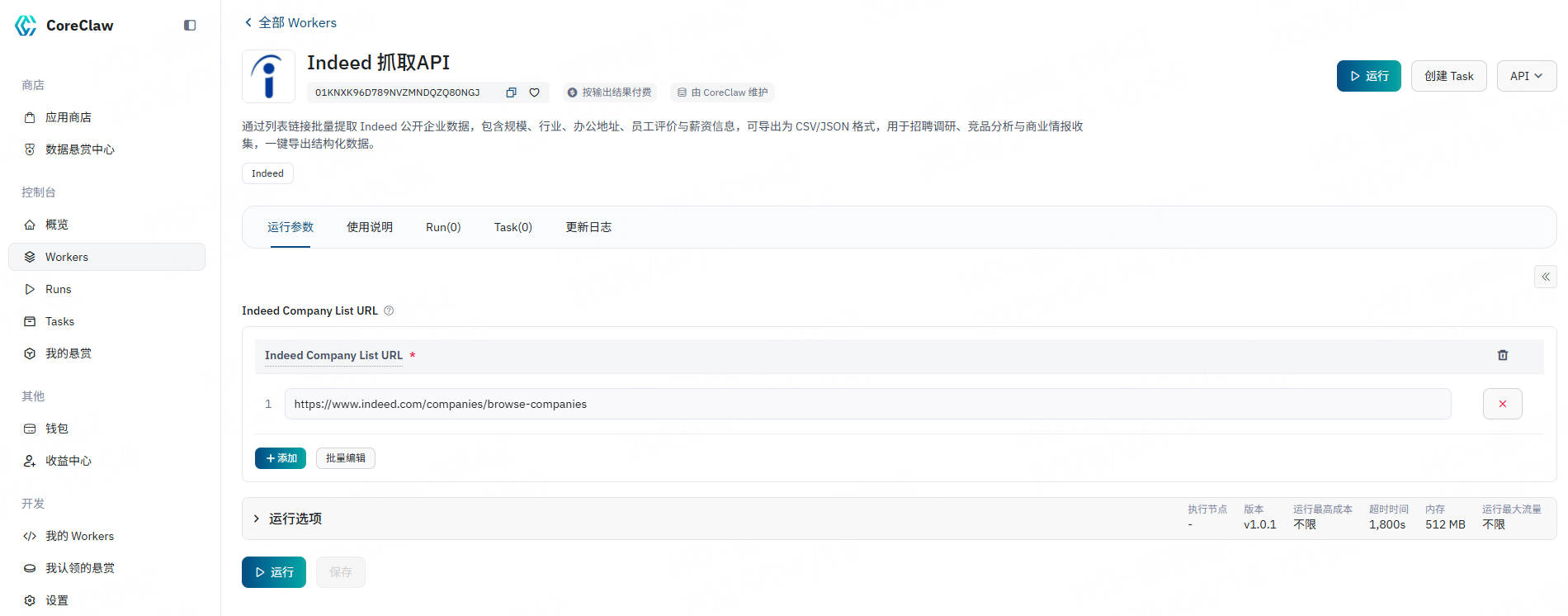Collapse the right panel with double chevron
The height and width of the screenshot is (616, 1568).
pyautogui.click(x=1545, y=277)
